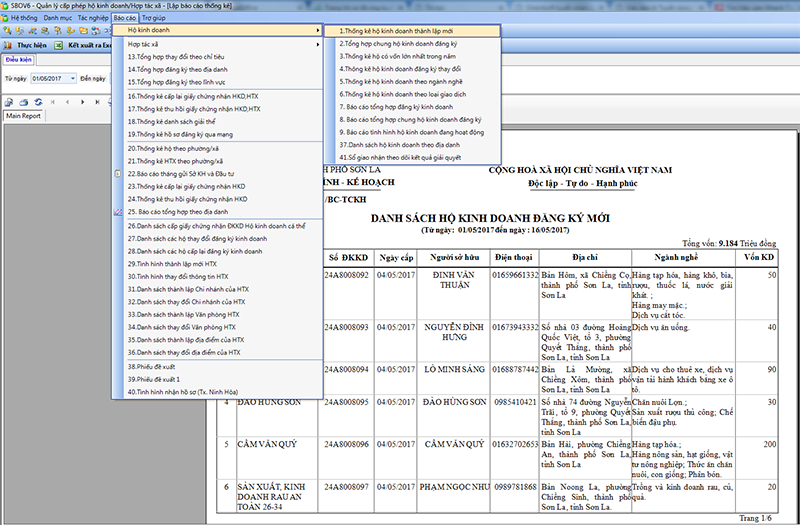The image size is (800, 525).
Task: Expand the Hộ kinh doanh submenu arrow
Action: [318, 30]
